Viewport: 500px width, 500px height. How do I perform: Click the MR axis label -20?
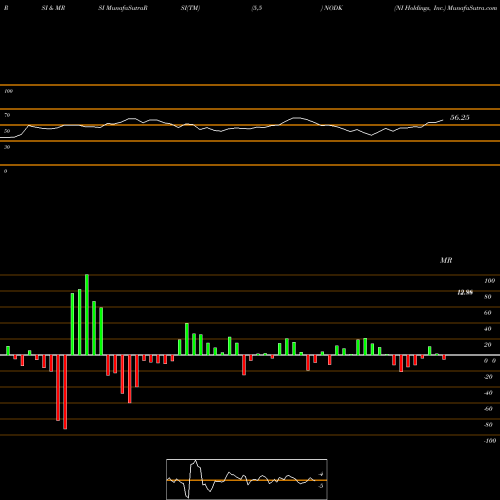click(488, 377)
